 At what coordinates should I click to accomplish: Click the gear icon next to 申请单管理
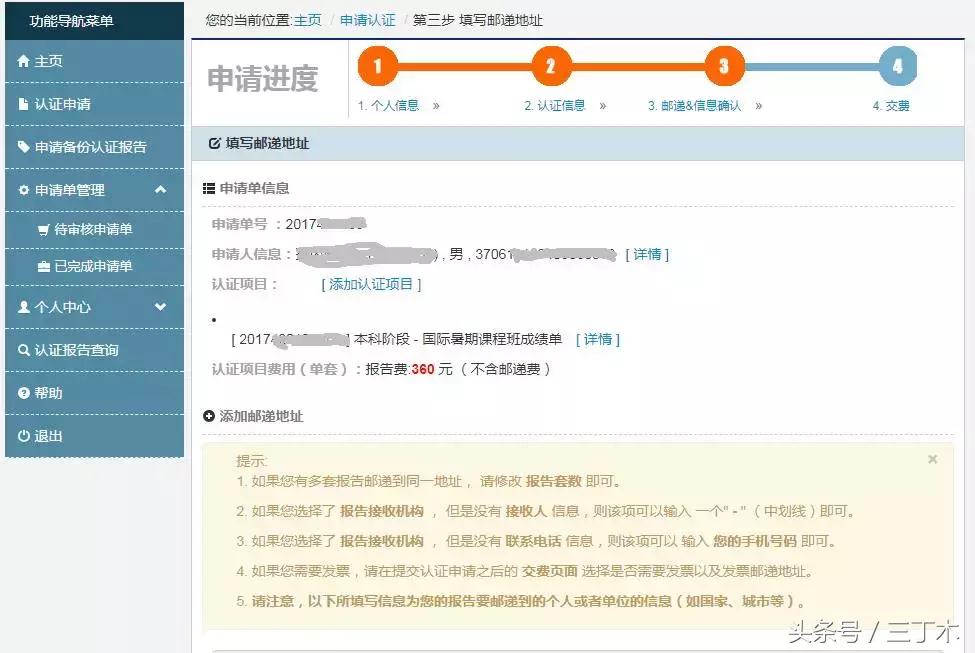23,189
